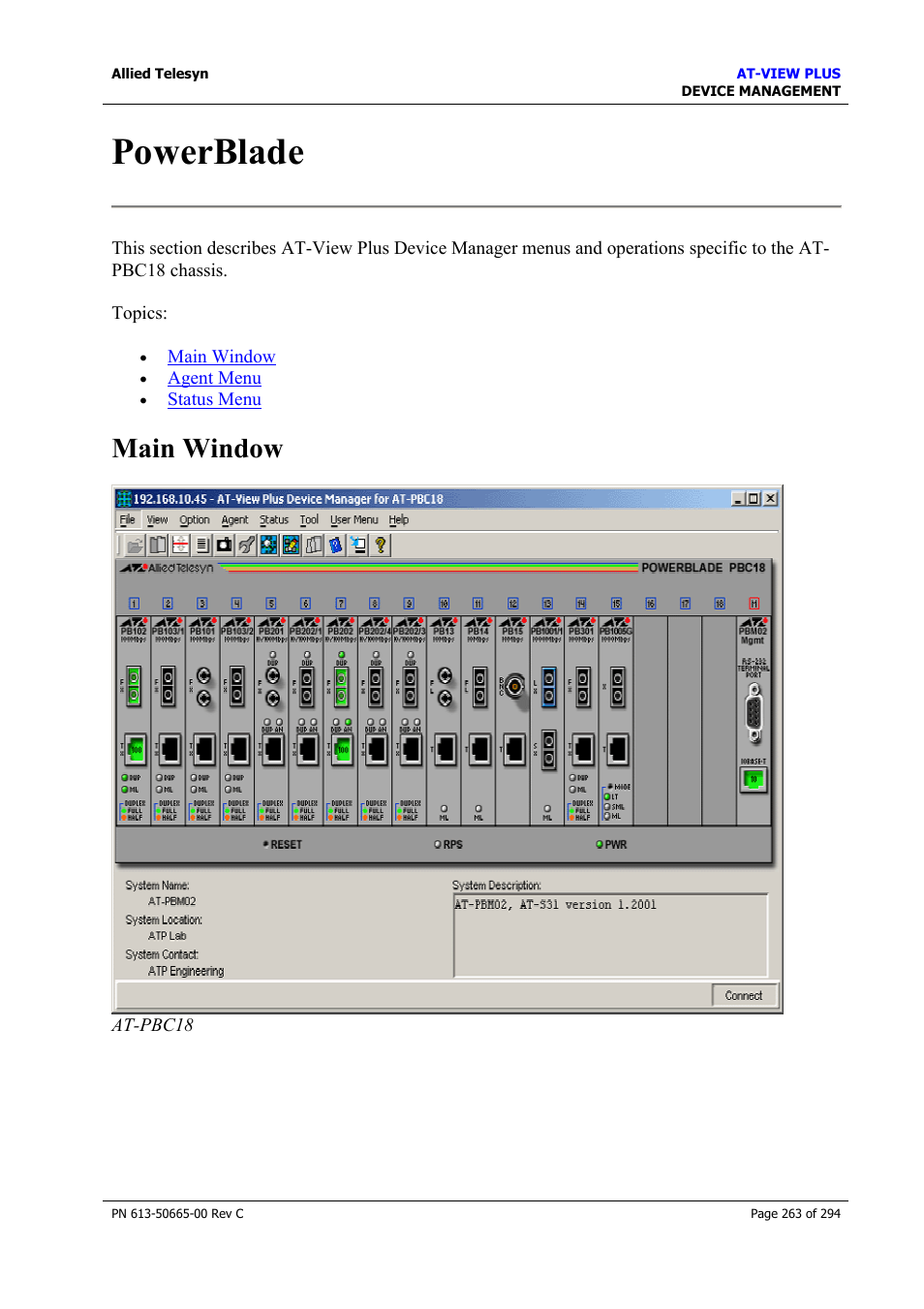Click the RS-232 terminal port on PBM02
This screenshot has height=1309, width=924.
click(754, 713)
